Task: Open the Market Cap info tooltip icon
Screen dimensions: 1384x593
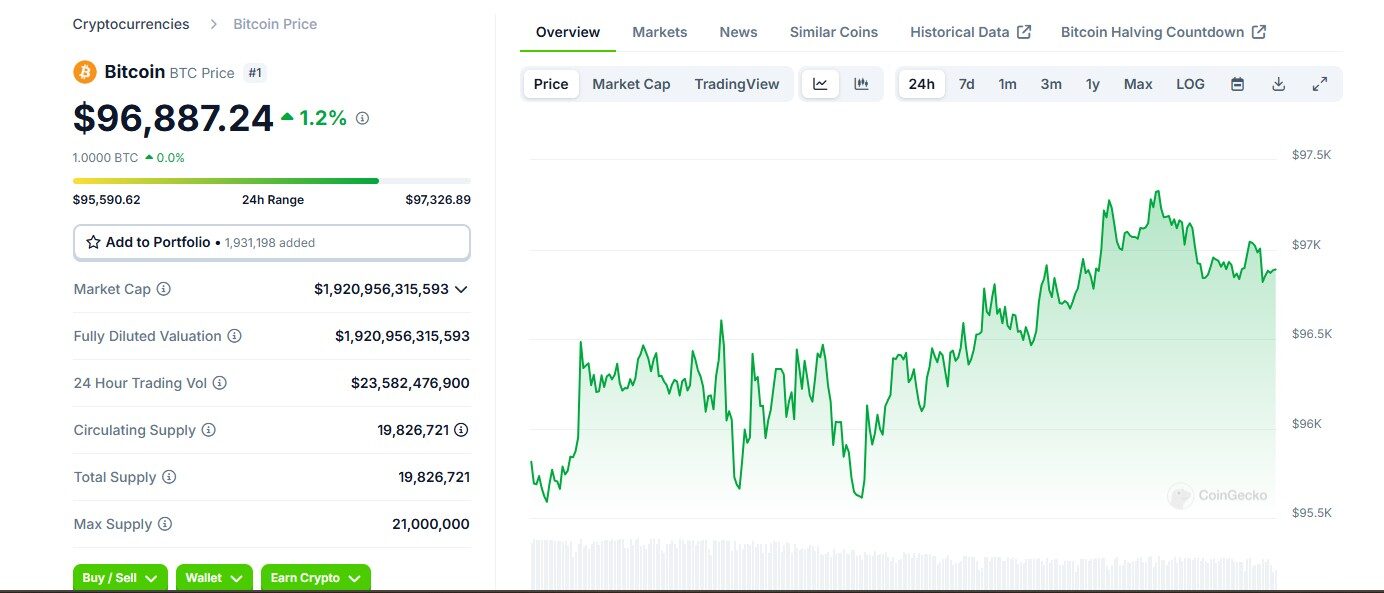Action: coord(164,289)
